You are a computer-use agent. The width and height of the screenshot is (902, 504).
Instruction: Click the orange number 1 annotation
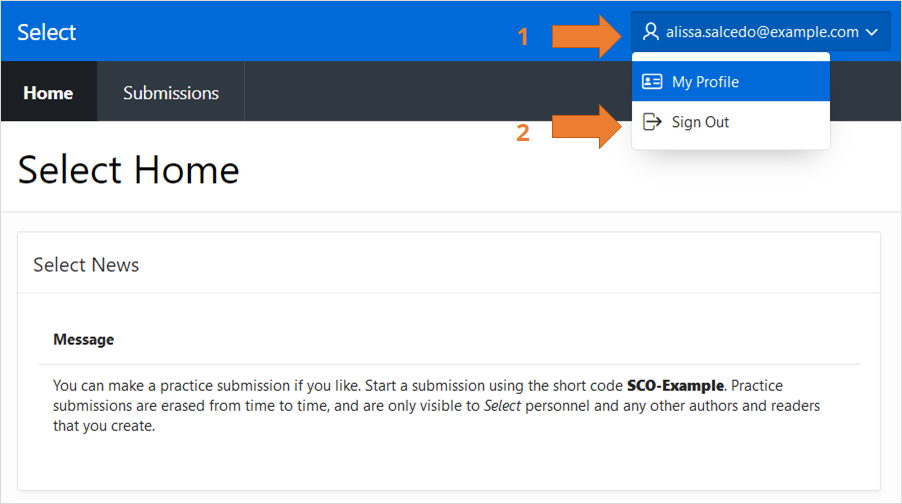(522, 38)
